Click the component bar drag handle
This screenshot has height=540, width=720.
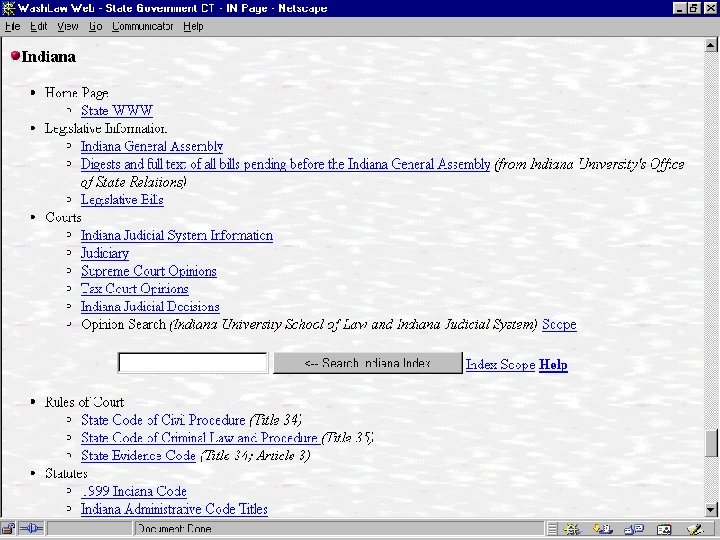click(552, 529)
